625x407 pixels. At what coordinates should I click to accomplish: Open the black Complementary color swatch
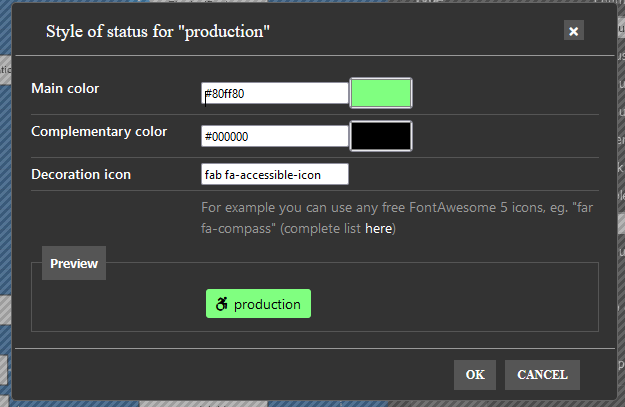[x=381, y=136]
